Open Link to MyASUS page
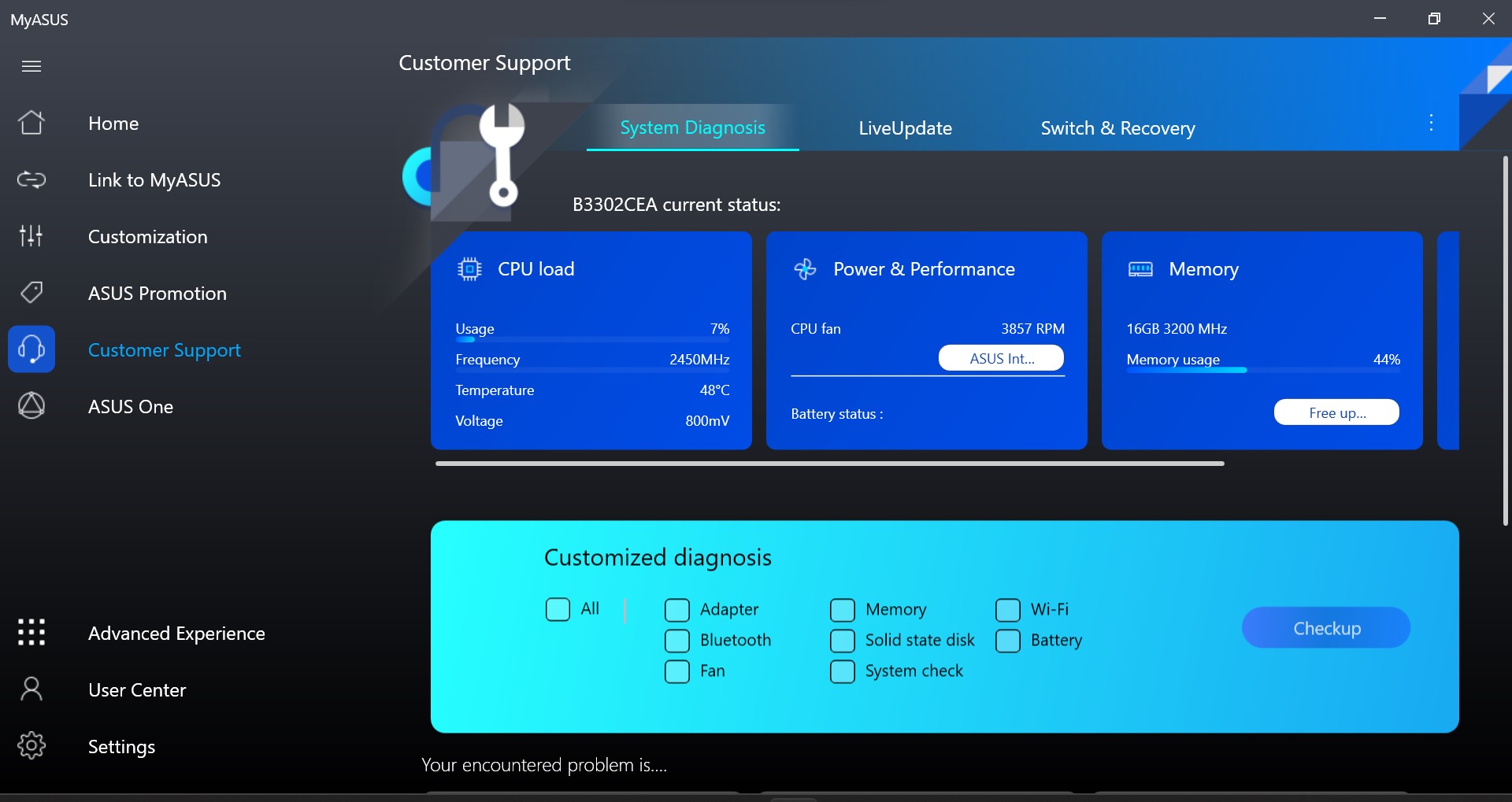 (154, 180)
